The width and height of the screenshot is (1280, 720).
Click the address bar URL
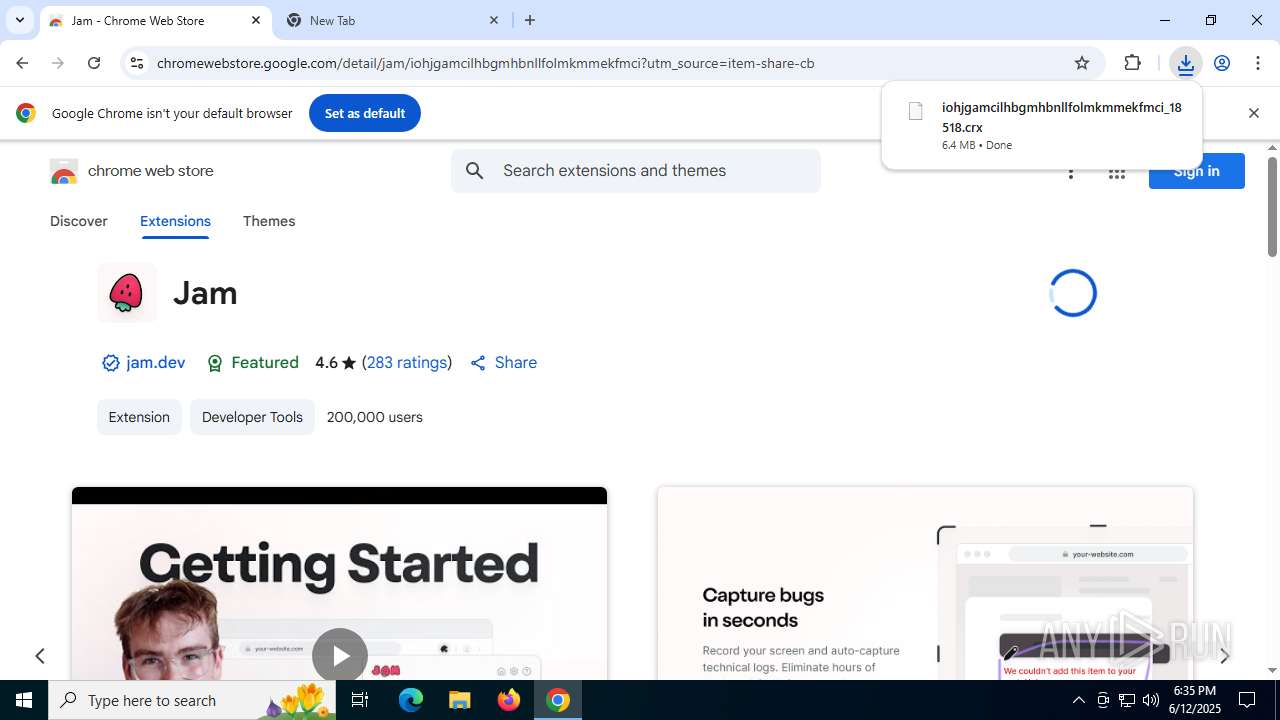486,63
